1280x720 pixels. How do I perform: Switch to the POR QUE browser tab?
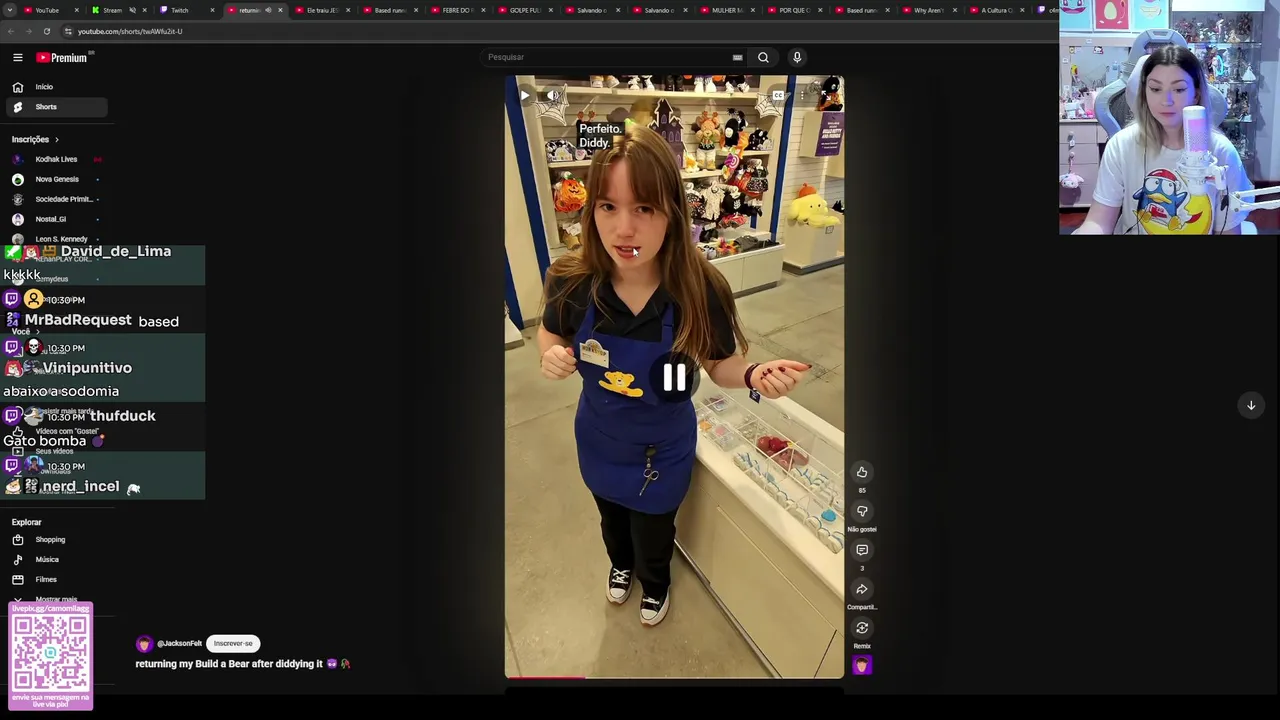pos(795,10)
